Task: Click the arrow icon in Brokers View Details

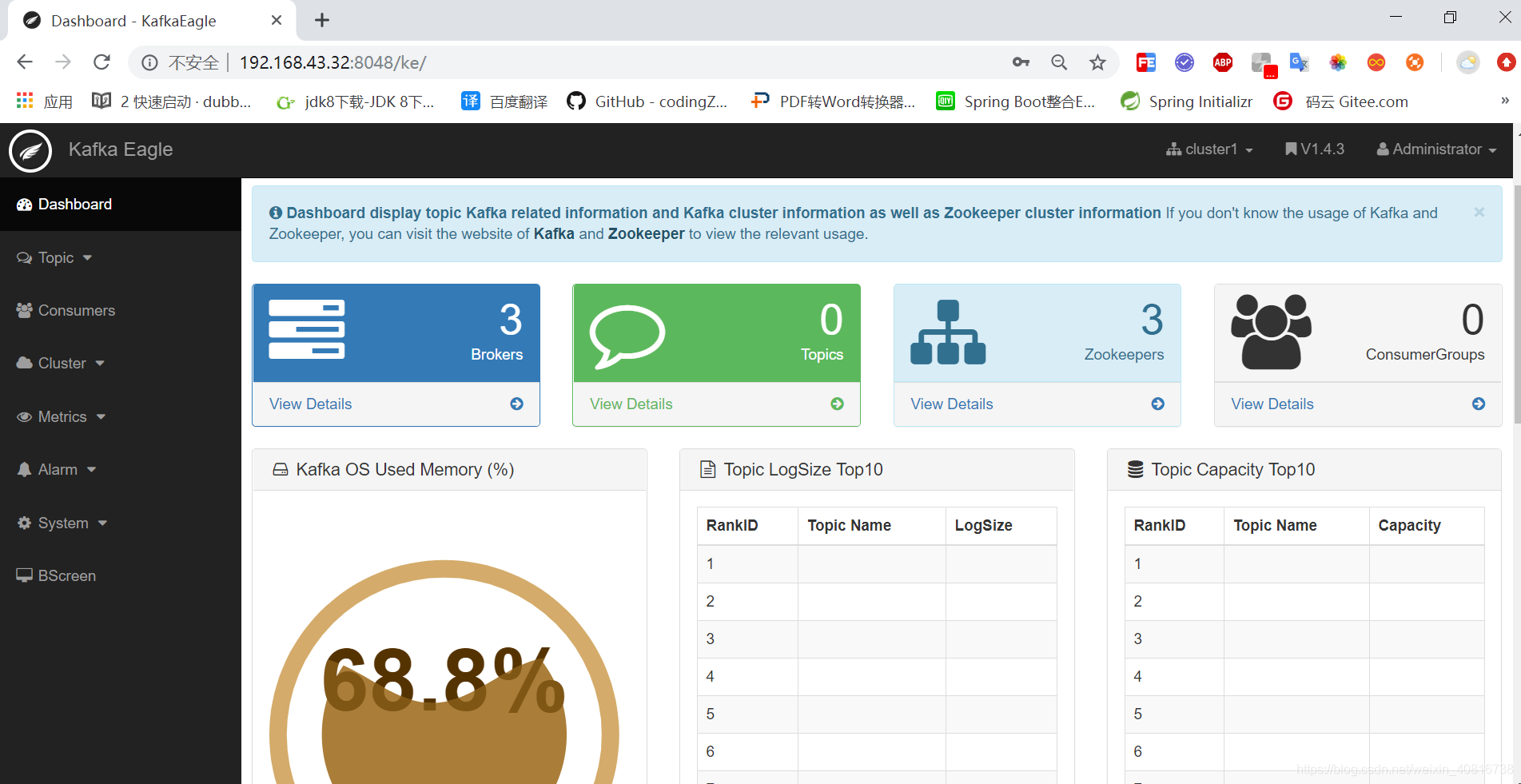Action: point(517,404)
